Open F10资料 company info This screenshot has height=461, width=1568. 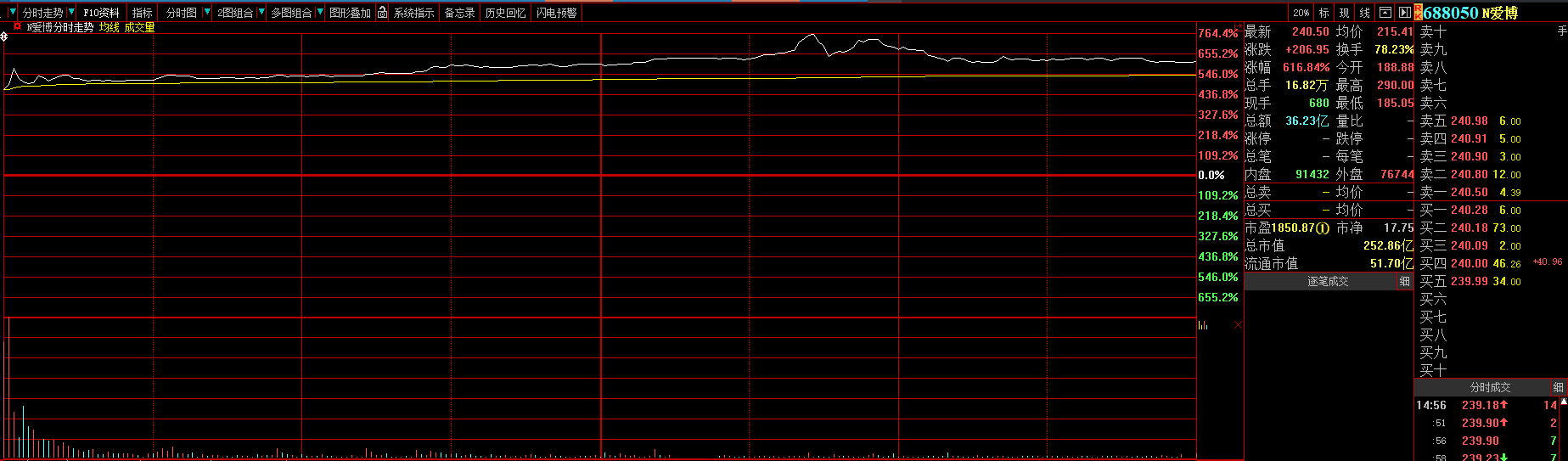[101, 13]
